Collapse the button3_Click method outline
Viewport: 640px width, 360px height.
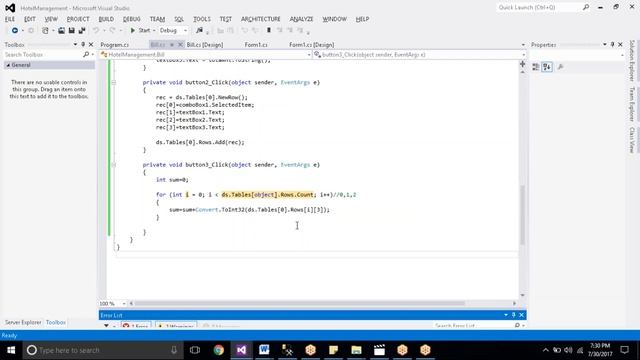pos(114,165)
